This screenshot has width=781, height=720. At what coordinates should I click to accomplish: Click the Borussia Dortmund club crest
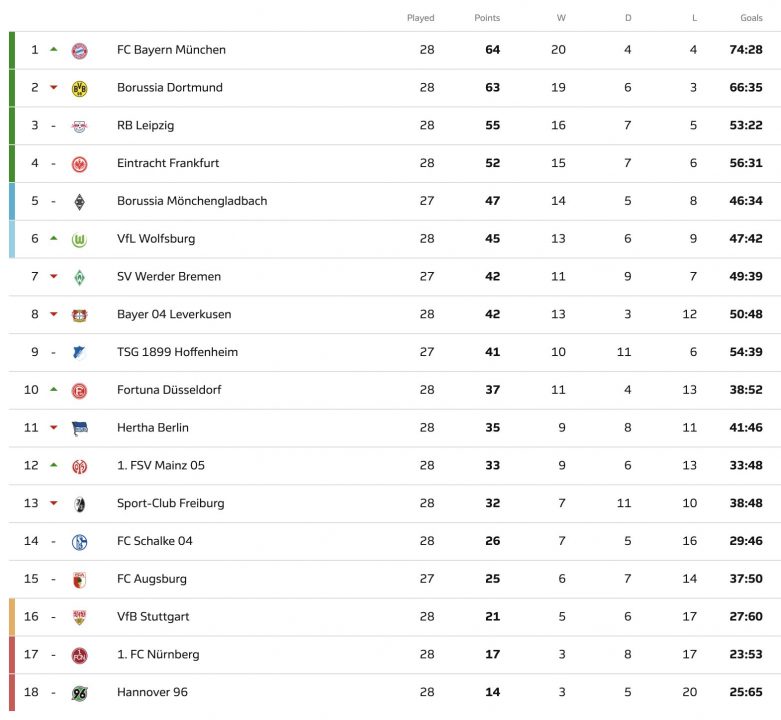point(79,88)
